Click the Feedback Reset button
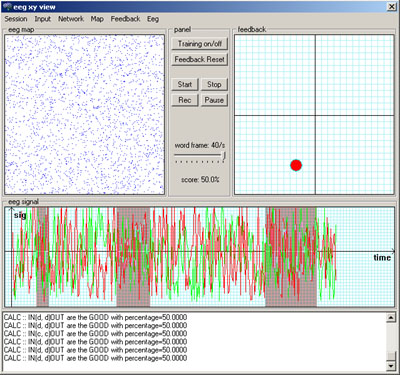400x375 pixels. (x=199, y=59)
